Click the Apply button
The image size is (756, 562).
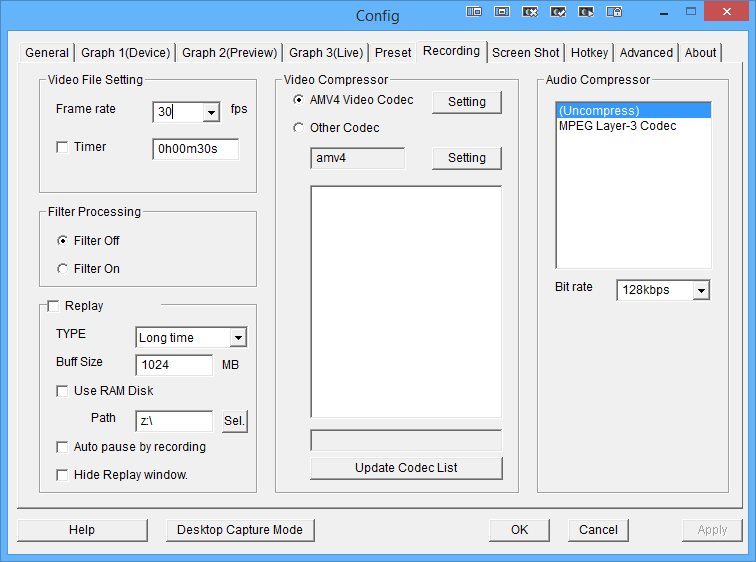click(x=712, y=530)
